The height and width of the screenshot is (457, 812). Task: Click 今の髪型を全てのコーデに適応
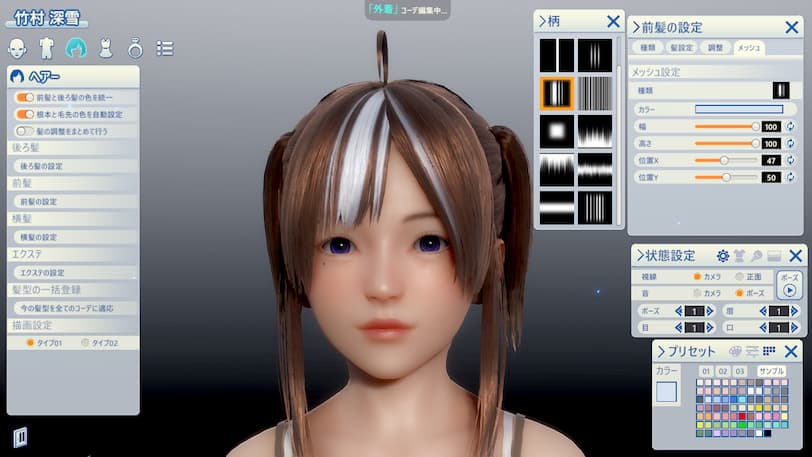(x=74, y=308)
